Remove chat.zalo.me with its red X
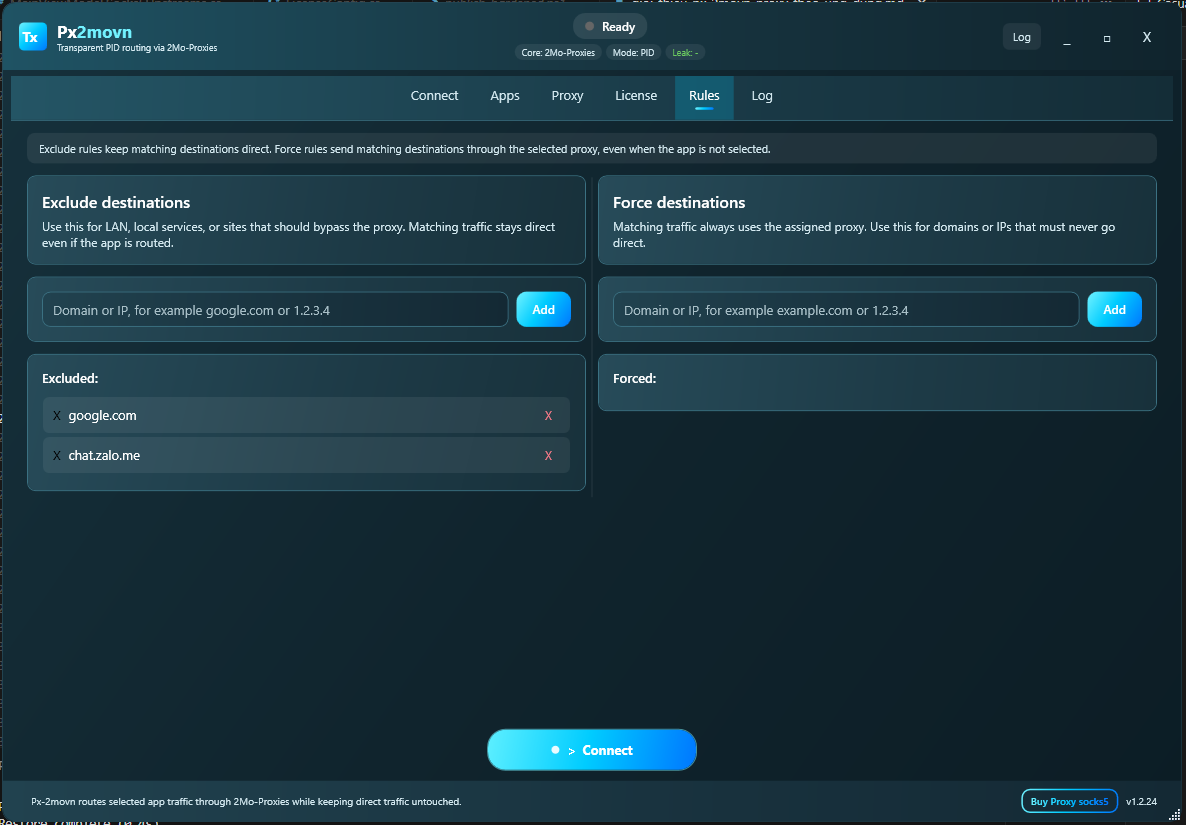The image size is (1186, 825). click(548, 455)
